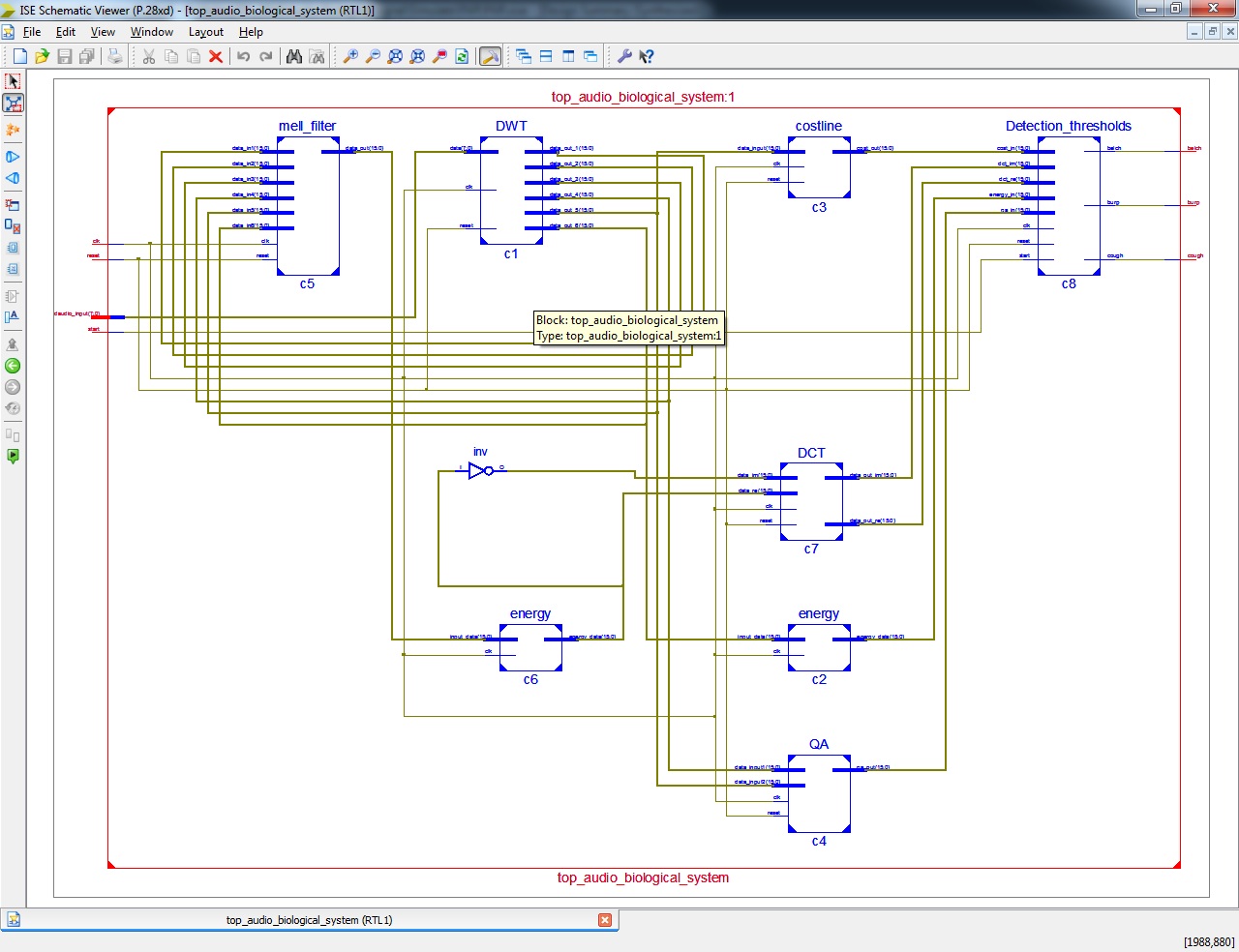Screen dimensions: 1239x952
Task: Click the Zoom to Box icon
Action: (439, 57)
